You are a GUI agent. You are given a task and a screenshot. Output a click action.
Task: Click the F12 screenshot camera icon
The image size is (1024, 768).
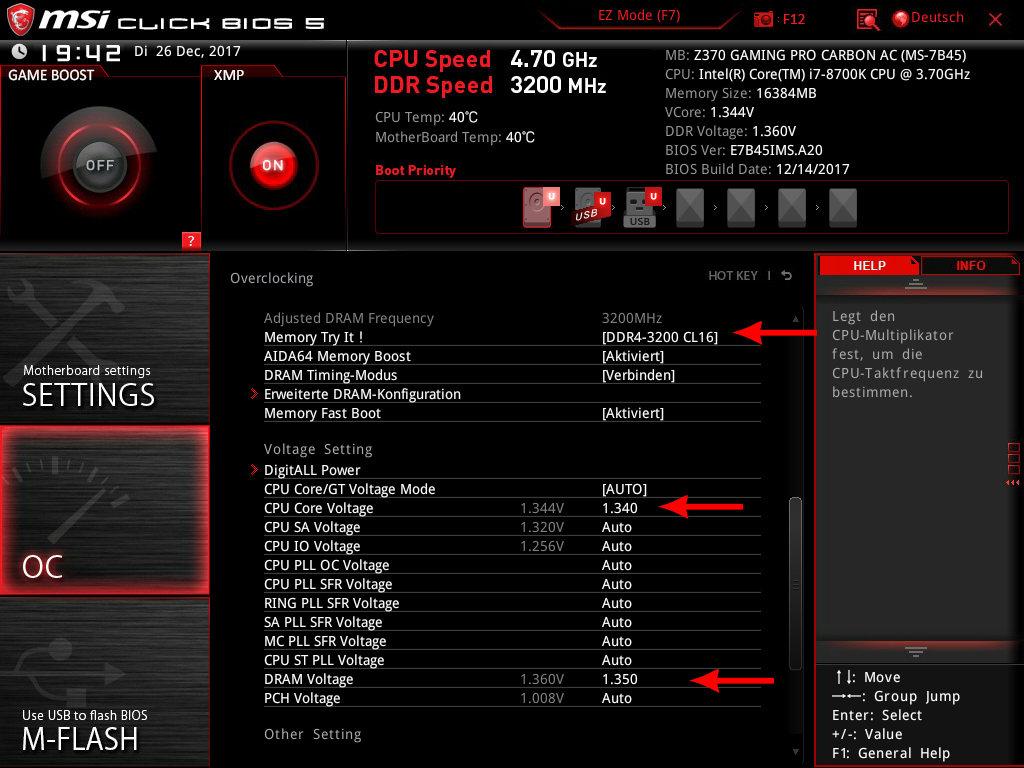tap(763, 19)
